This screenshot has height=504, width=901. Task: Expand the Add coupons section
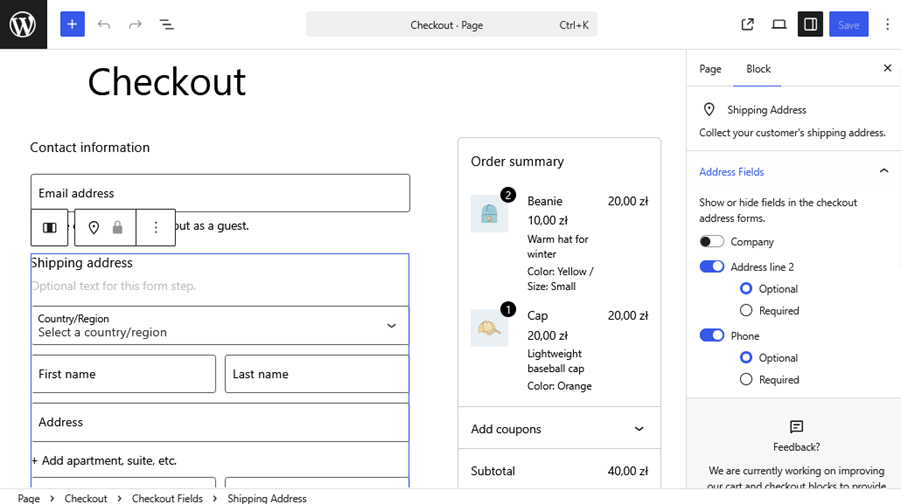click(559, 429)
